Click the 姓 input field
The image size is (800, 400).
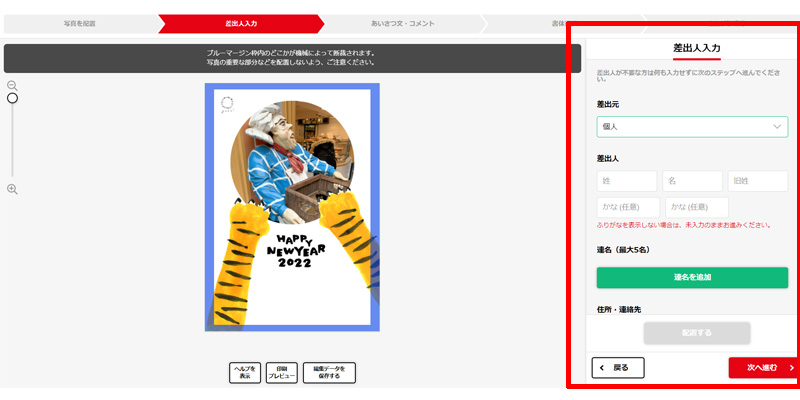(627, 181)
